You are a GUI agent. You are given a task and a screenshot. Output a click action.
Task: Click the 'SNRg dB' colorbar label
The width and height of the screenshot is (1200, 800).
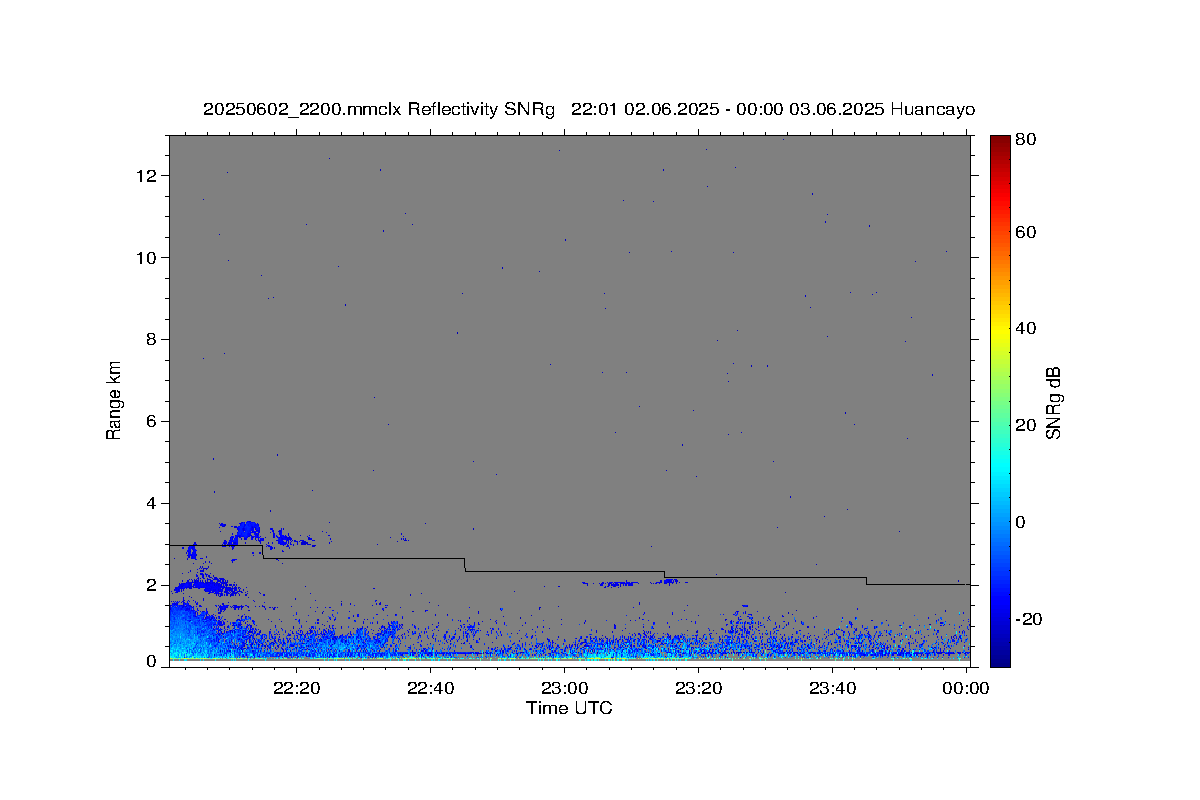click(x=1053, y=402)
